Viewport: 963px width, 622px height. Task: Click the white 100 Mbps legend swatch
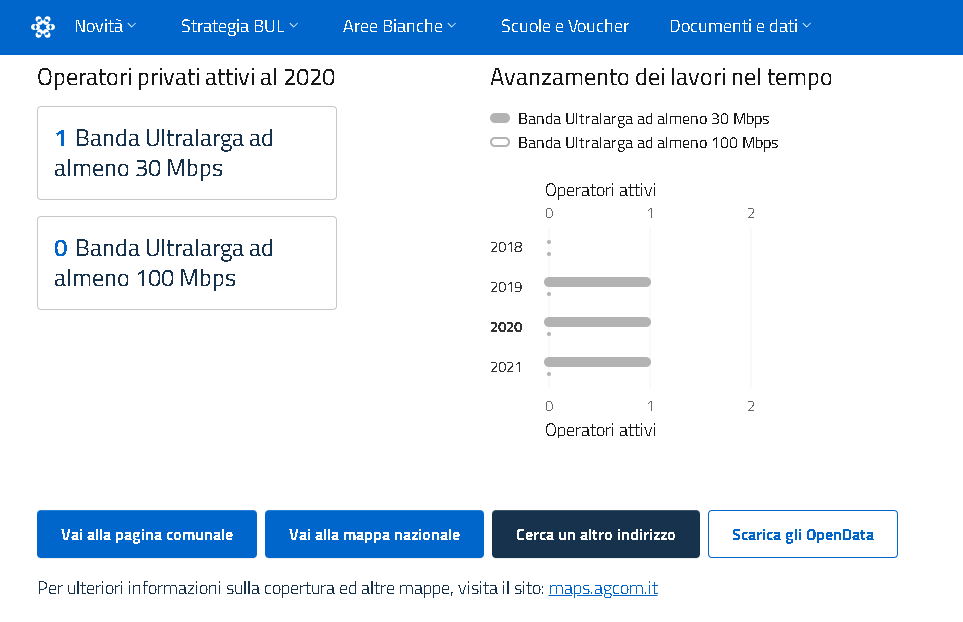point(500,143)
